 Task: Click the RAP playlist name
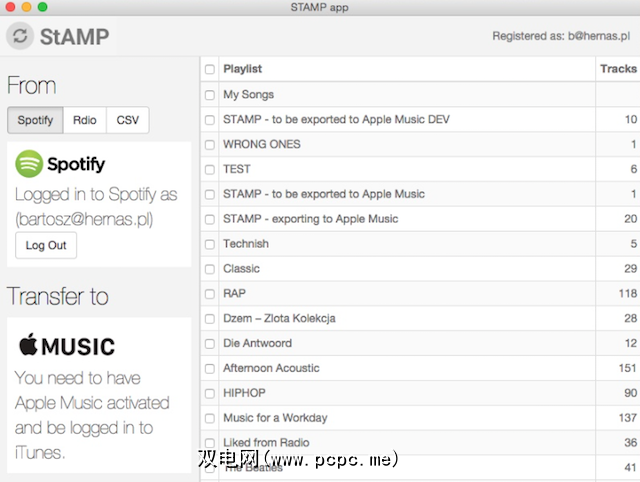click(234, 293)
